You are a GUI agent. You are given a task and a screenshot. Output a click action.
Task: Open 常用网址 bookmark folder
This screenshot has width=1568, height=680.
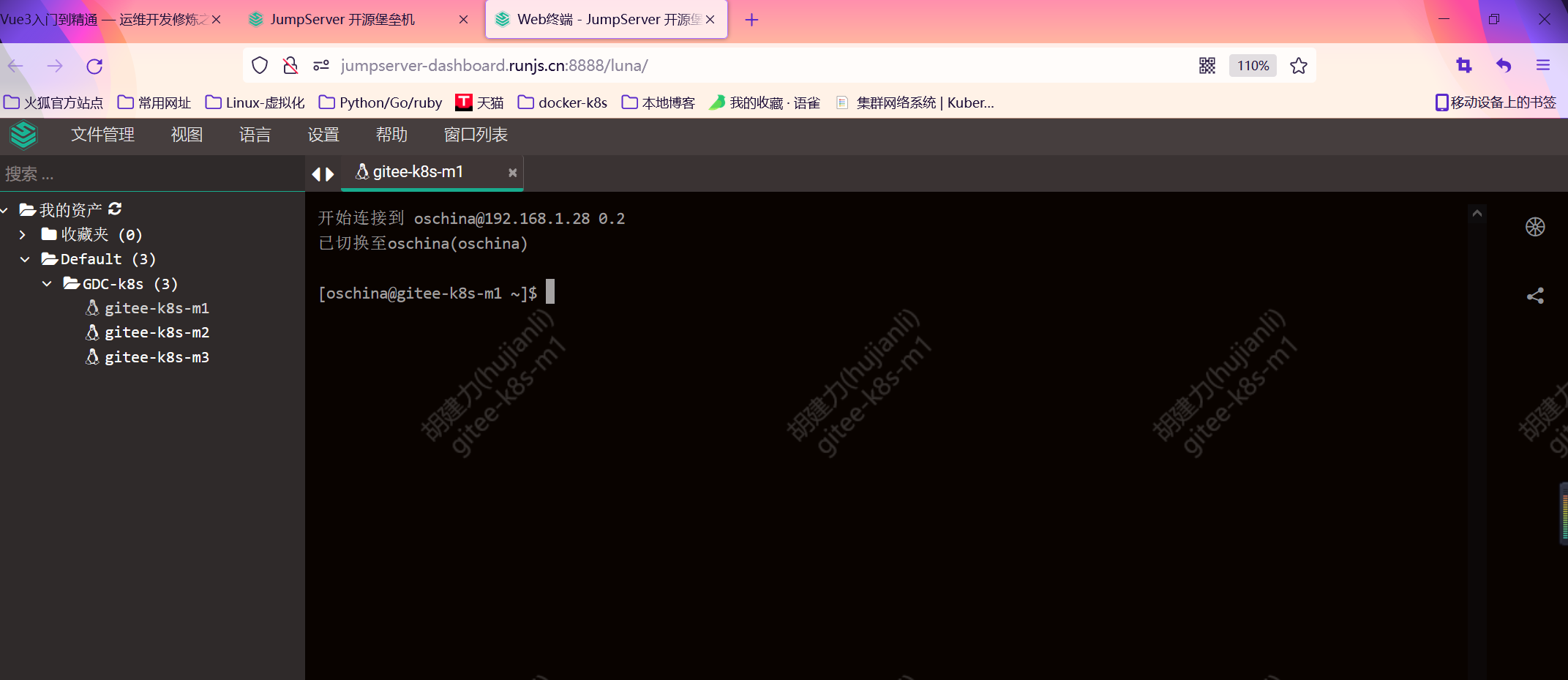[x=154, y=102]
